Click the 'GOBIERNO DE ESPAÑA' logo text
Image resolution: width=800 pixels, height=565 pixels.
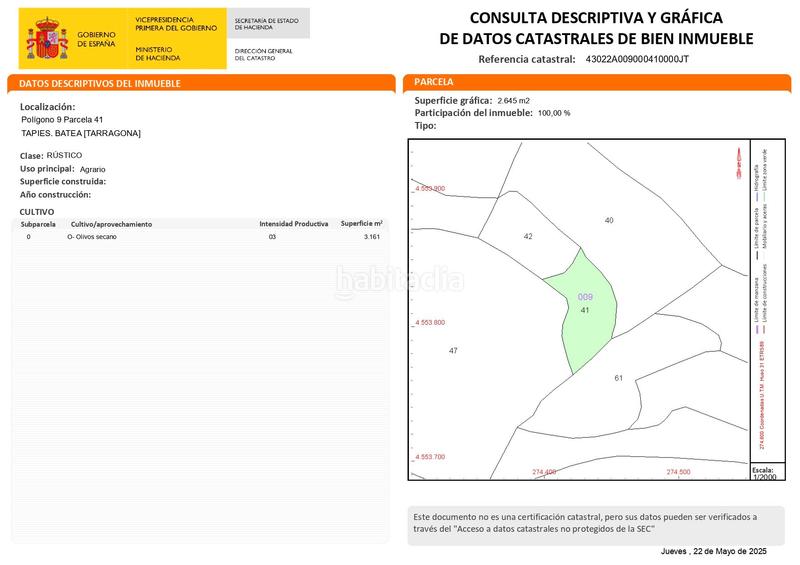[x=96, y=39]
